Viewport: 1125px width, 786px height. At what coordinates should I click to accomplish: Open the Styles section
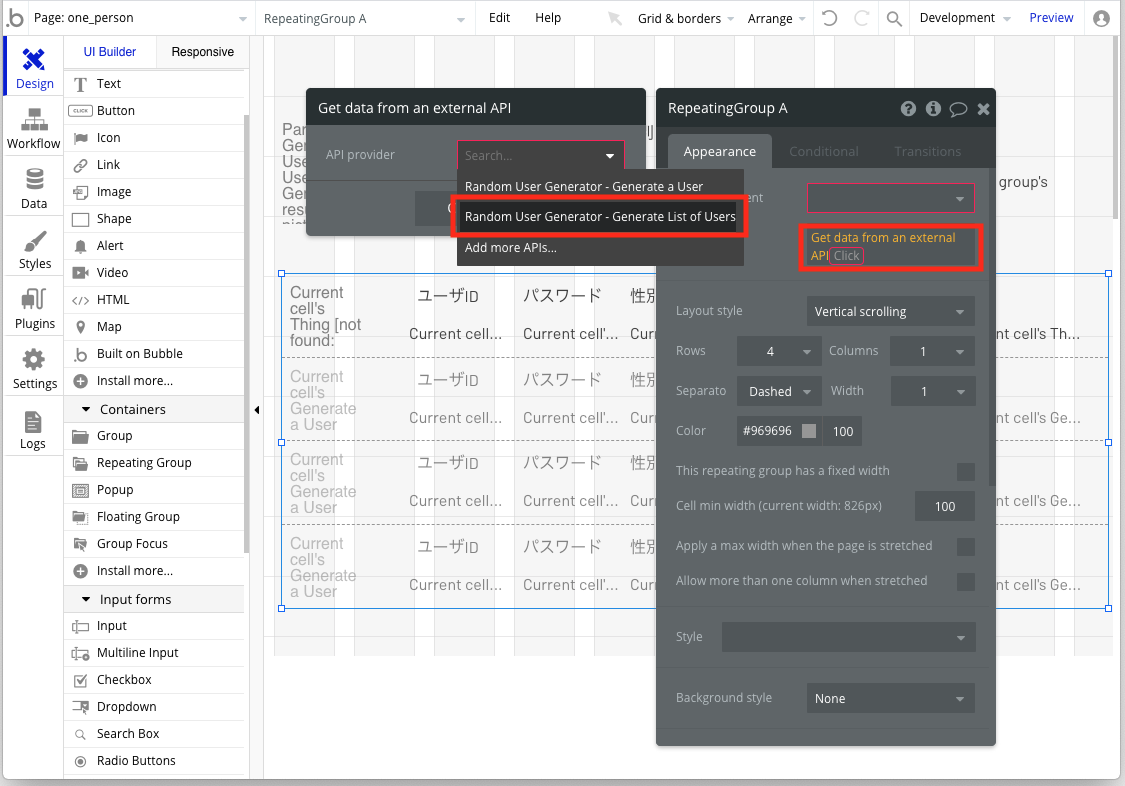(34, 249)
